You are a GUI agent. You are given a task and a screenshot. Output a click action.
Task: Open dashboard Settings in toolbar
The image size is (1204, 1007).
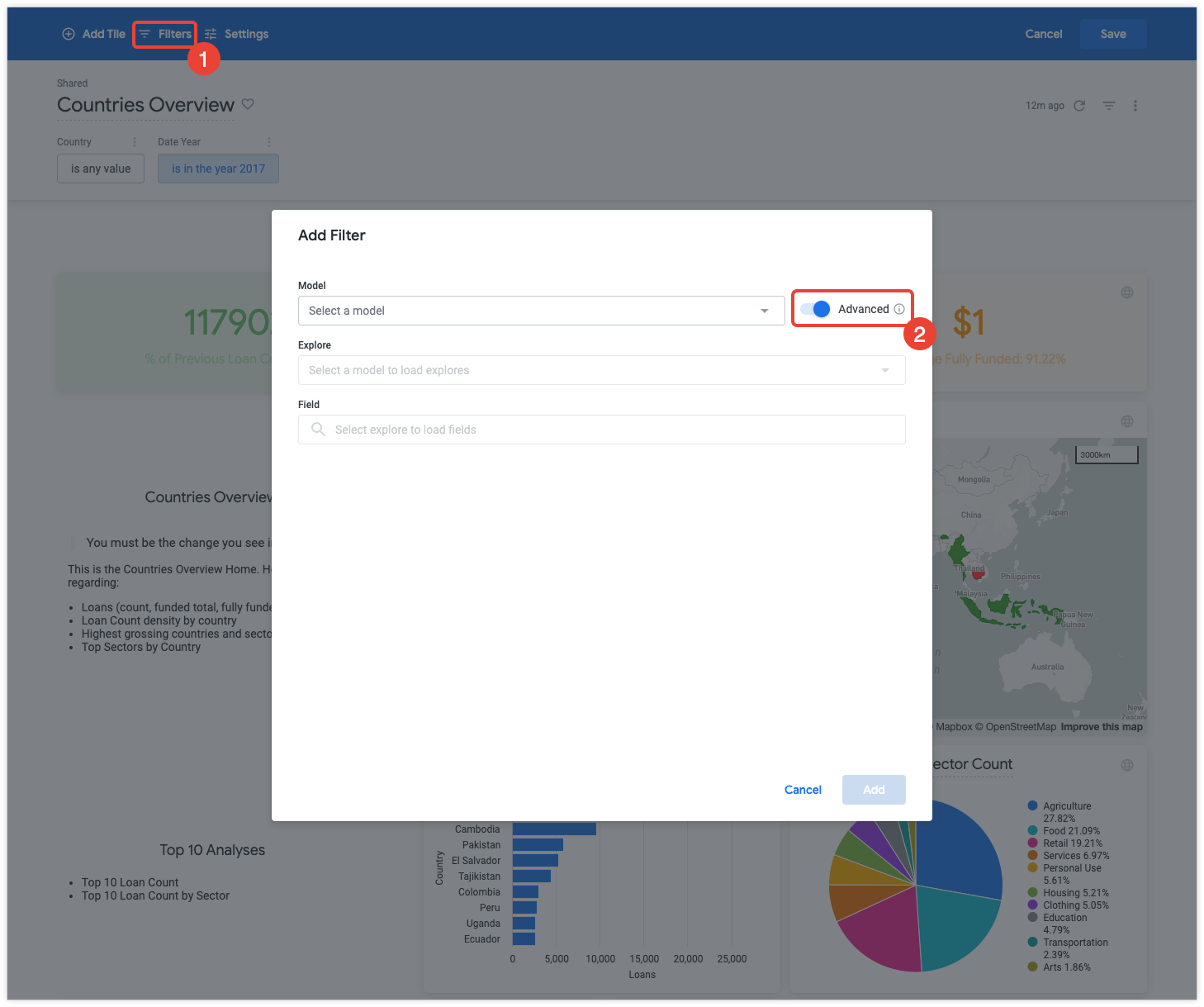(x=237, y=34)
